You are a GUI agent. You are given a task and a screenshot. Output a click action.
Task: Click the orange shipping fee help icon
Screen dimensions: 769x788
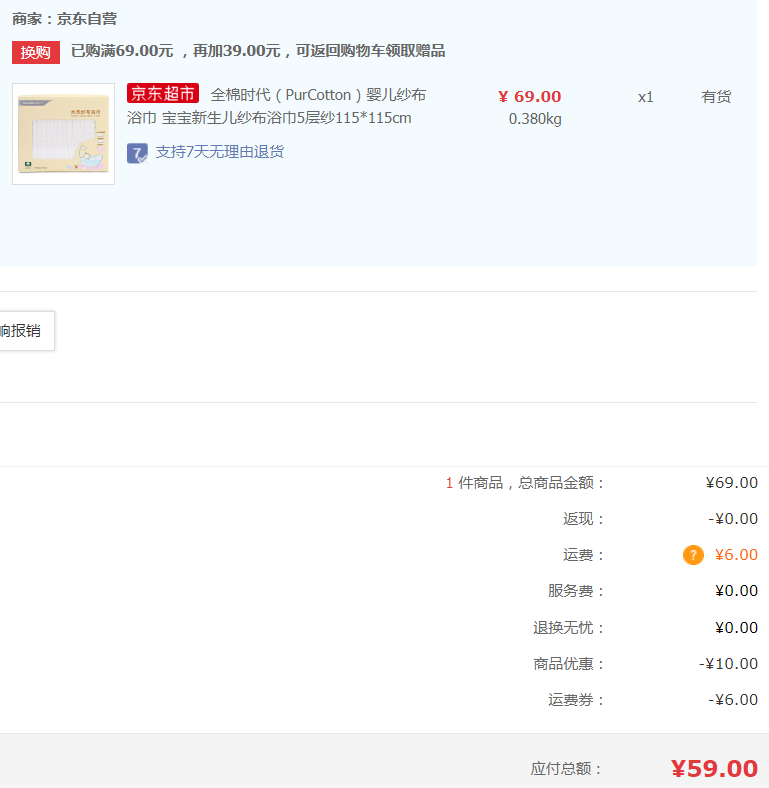pos(693,555)
